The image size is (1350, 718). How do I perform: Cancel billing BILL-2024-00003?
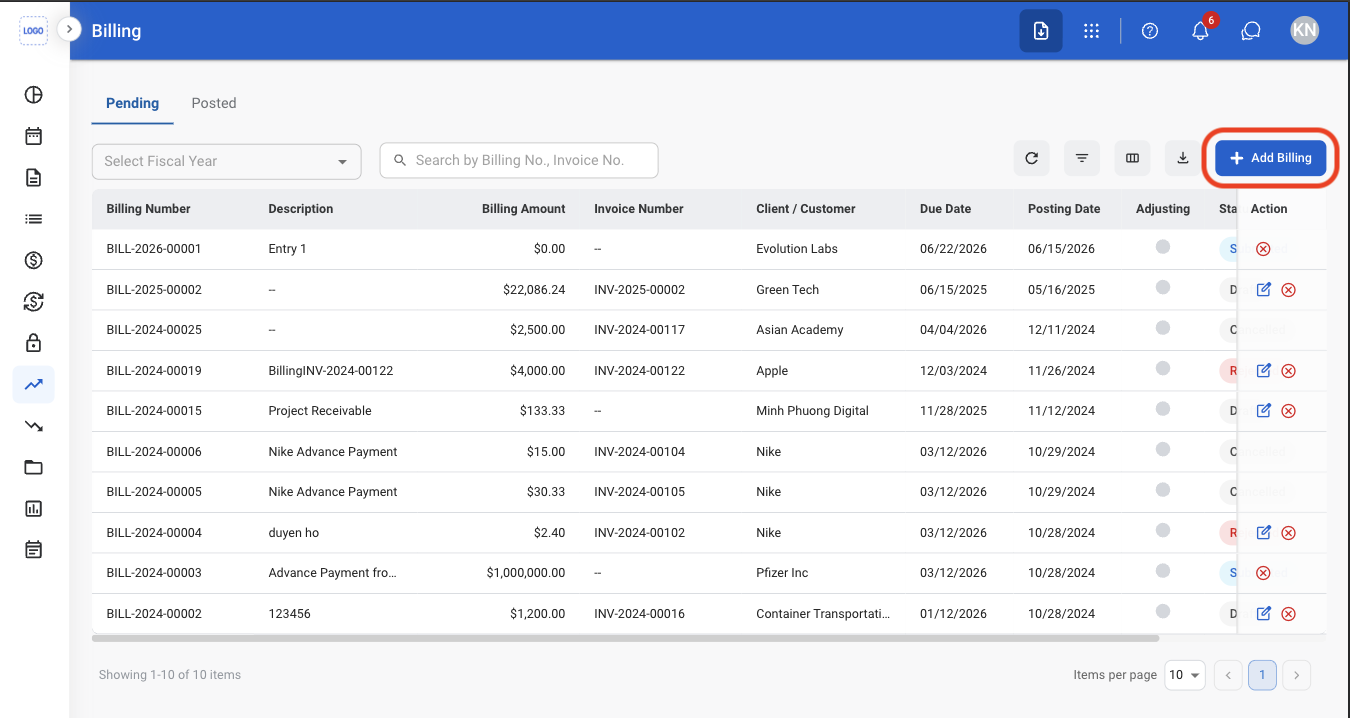click(x=1263, y=573)
